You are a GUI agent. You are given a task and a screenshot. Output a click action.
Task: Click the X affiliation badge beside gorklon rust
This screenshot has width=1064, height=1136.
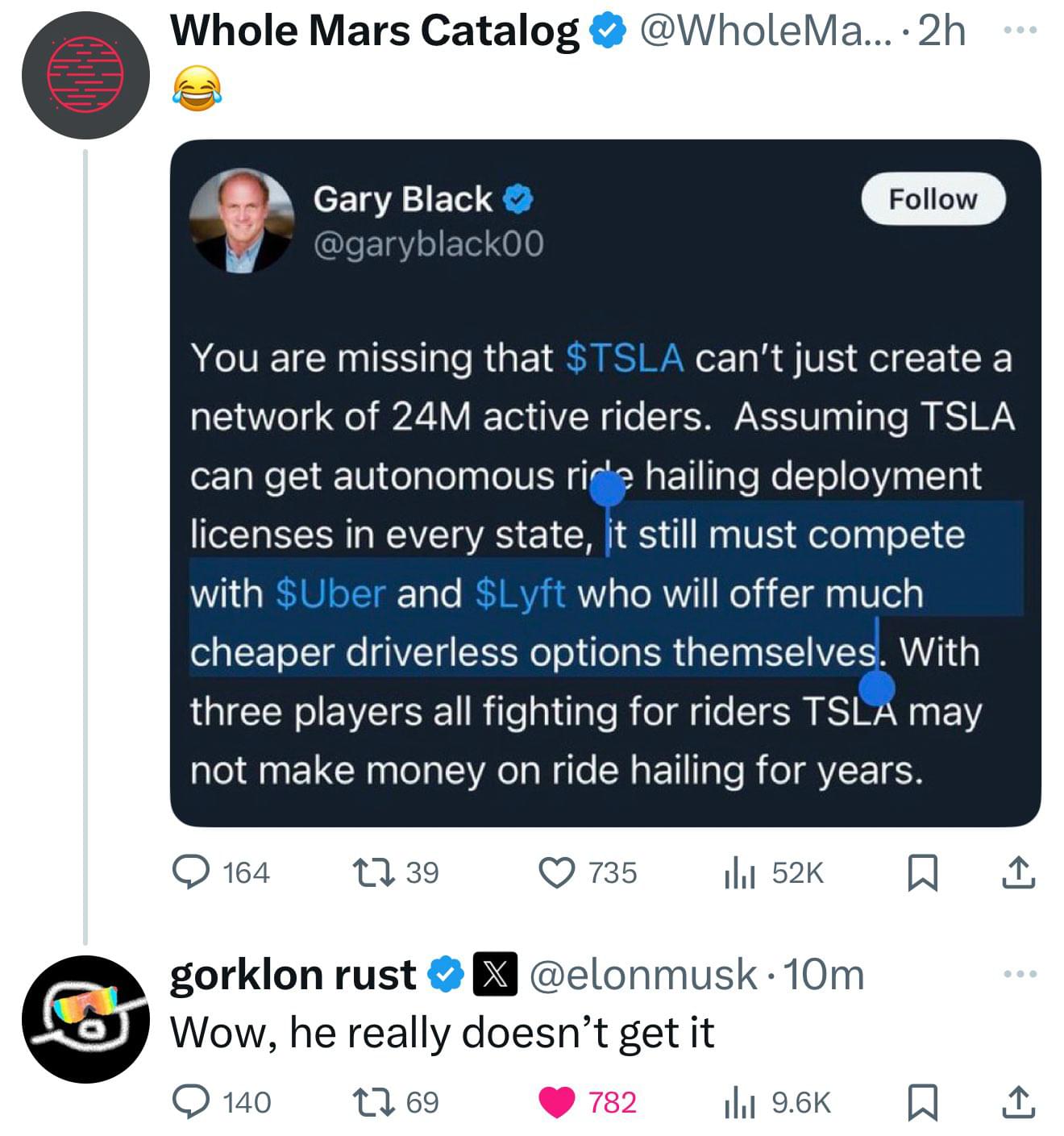coord(494,975)
